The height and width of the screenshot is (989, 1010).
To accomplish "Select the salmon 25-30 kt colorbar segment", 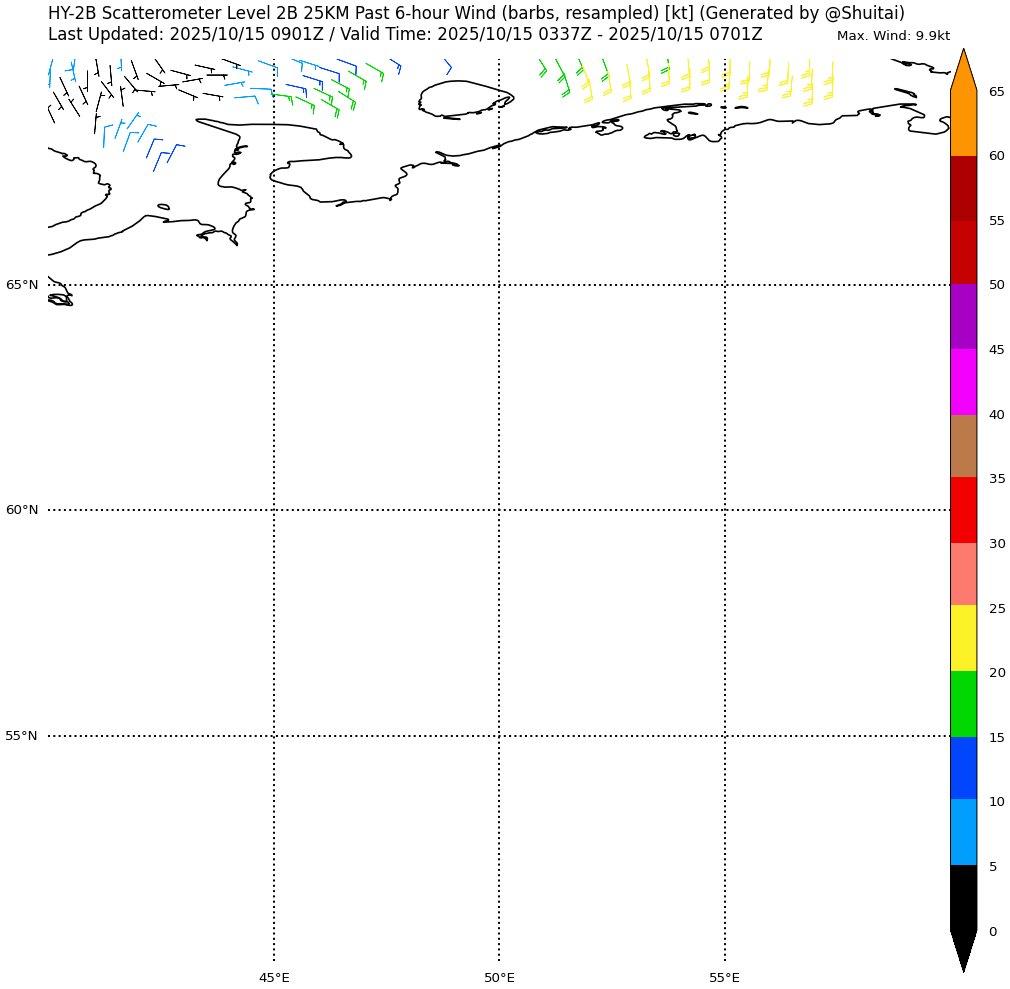I will pos(963,574).
